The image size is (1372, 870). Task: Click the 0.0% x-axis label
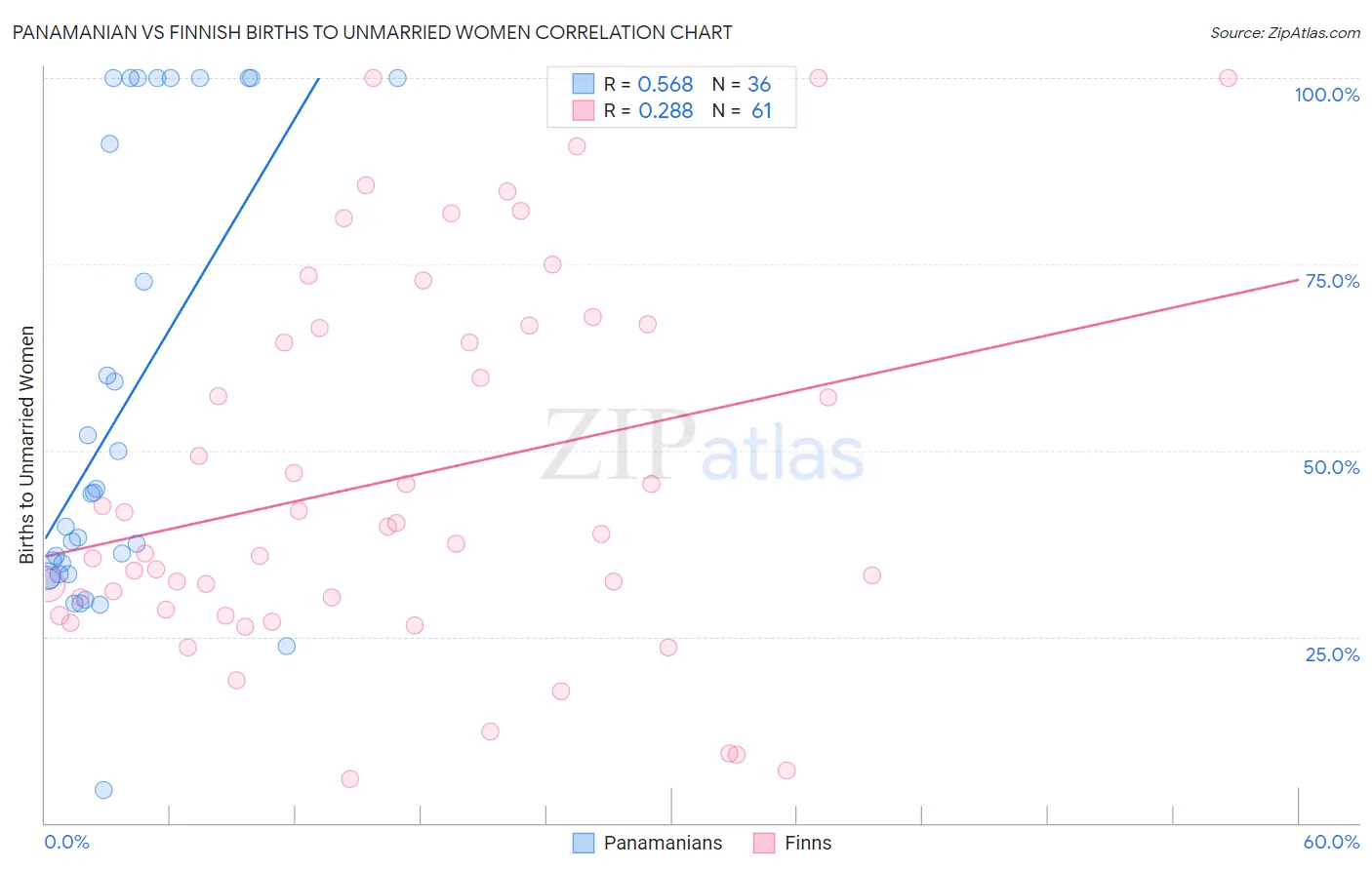pyautogui.click(x=66, y=842)
